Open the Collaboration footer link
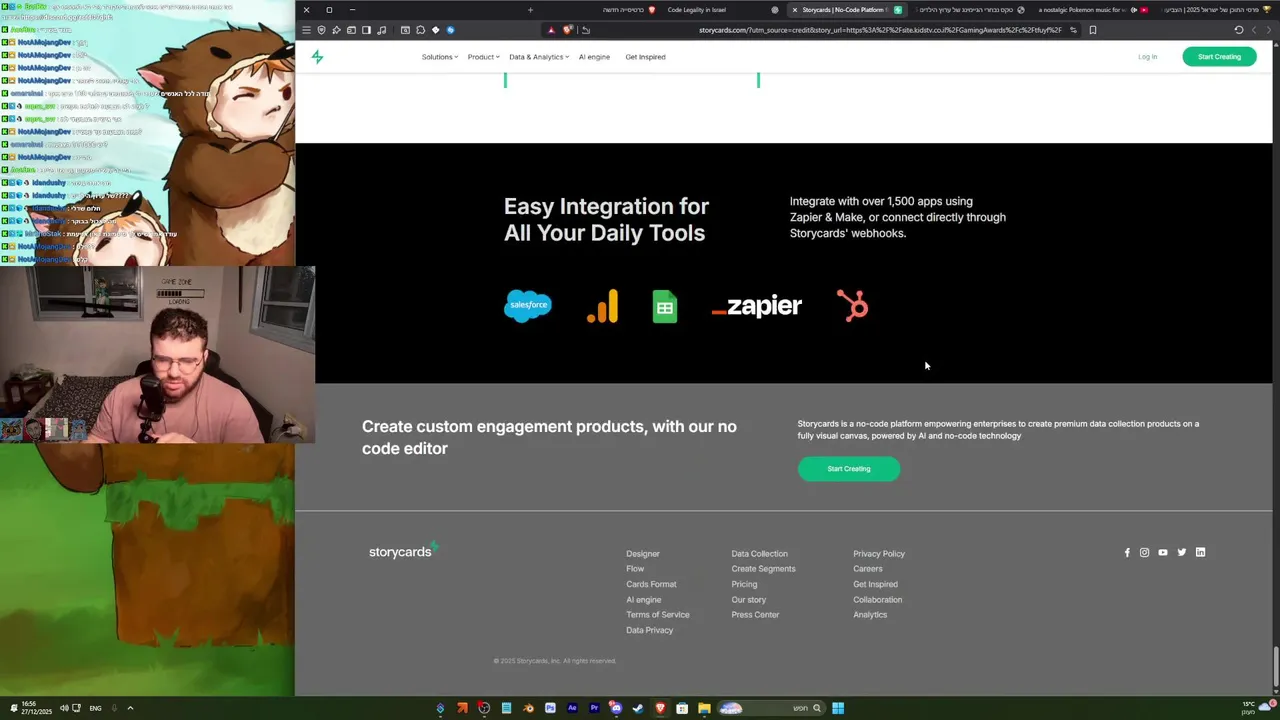 pos(878,600)
